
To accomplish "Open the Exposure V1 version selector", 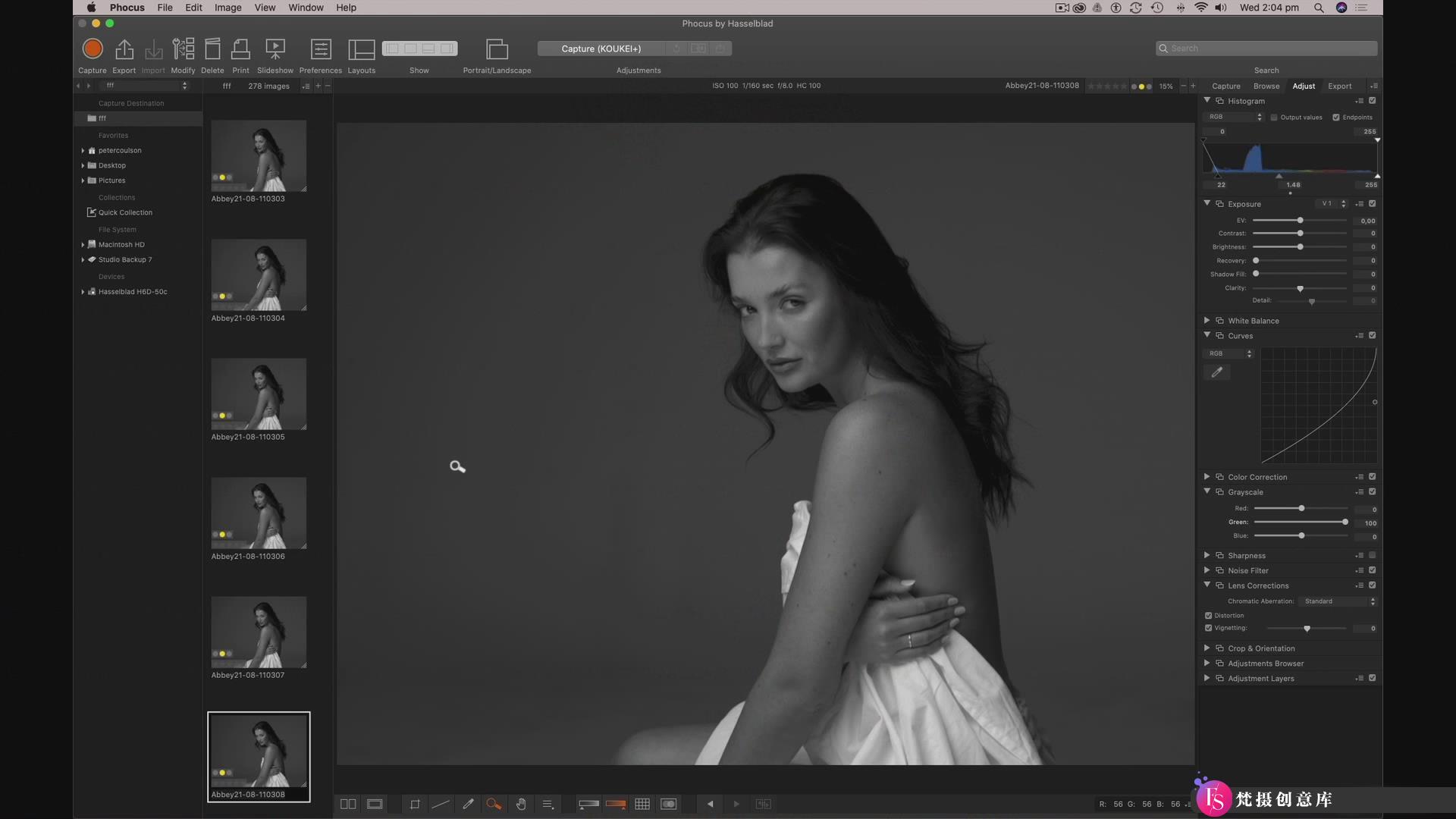I will [1333, 204].
